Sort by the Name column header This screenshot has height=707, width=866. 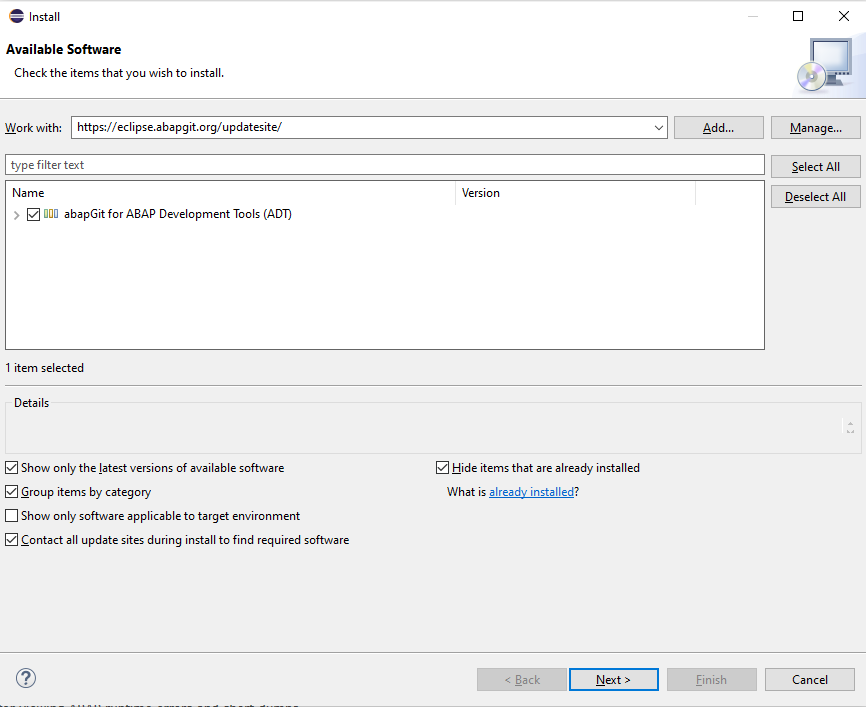(x=230, y=193)
